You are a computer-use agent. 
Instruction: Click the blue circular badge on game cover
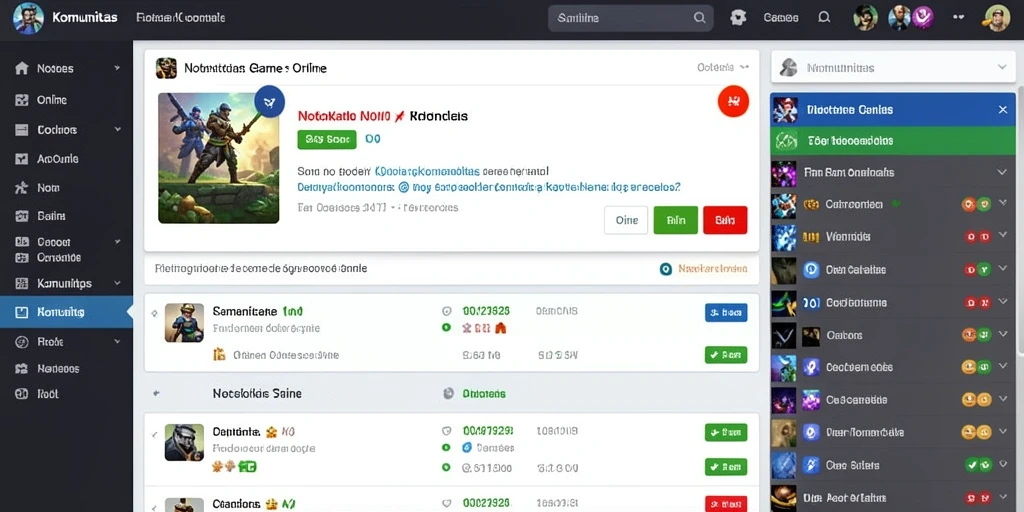coord(270,101)
